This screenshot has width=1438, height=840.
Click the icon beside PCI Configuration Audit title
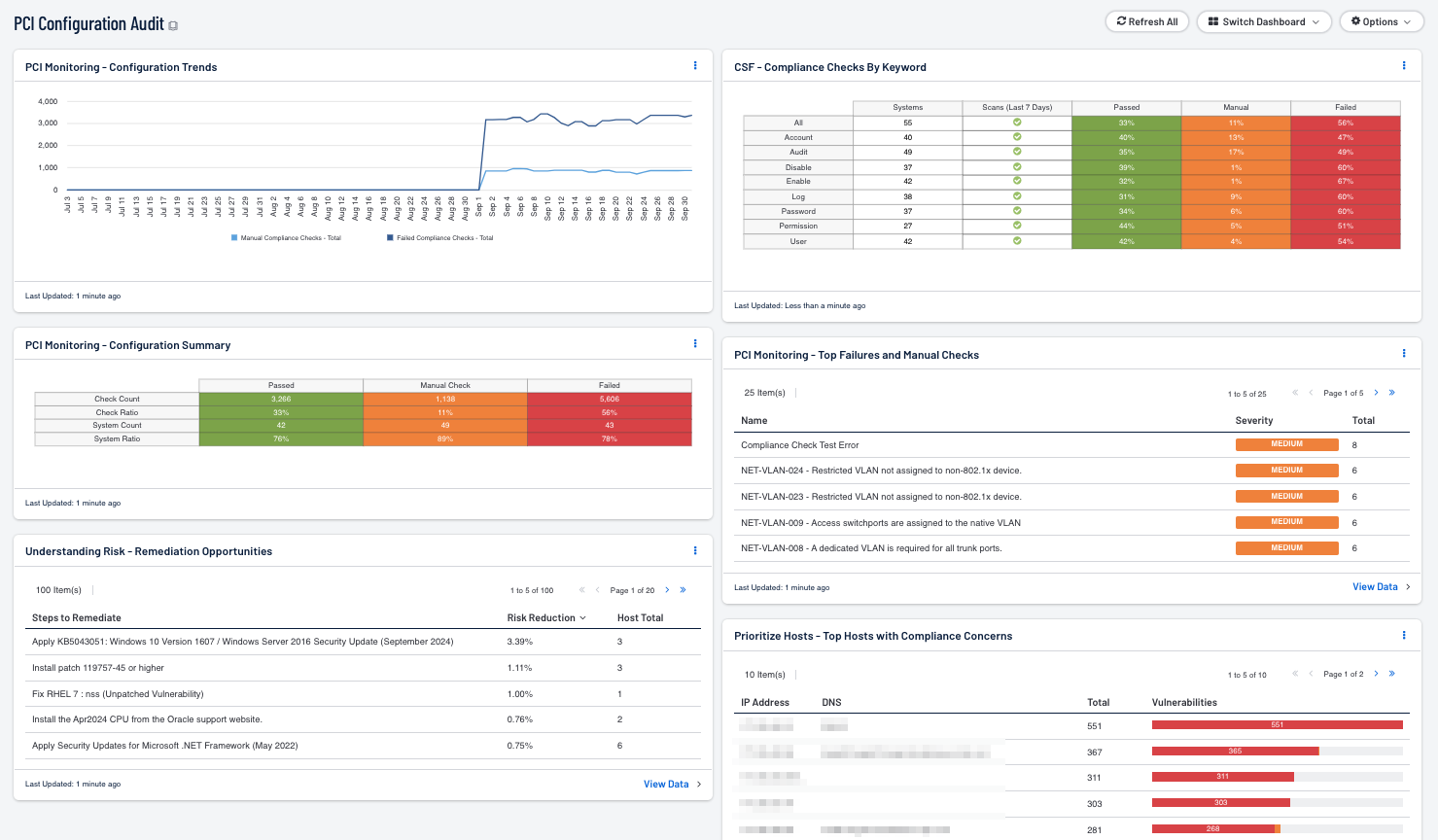pos(173,26)
